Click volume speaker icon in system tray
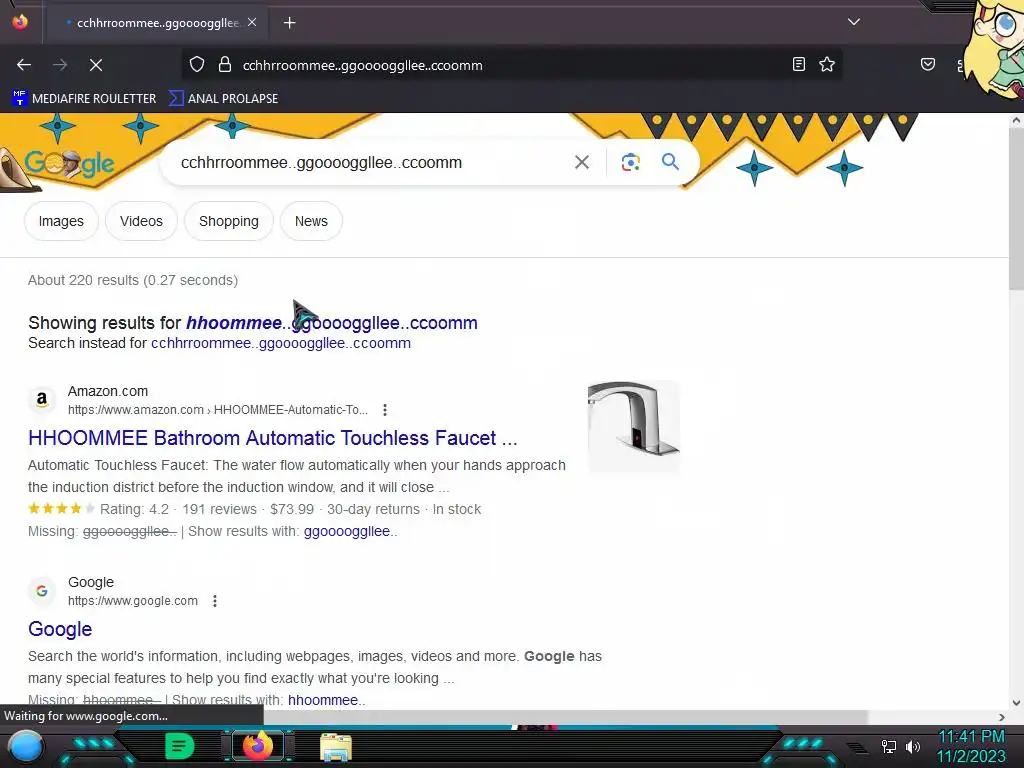 pos(913,746)
